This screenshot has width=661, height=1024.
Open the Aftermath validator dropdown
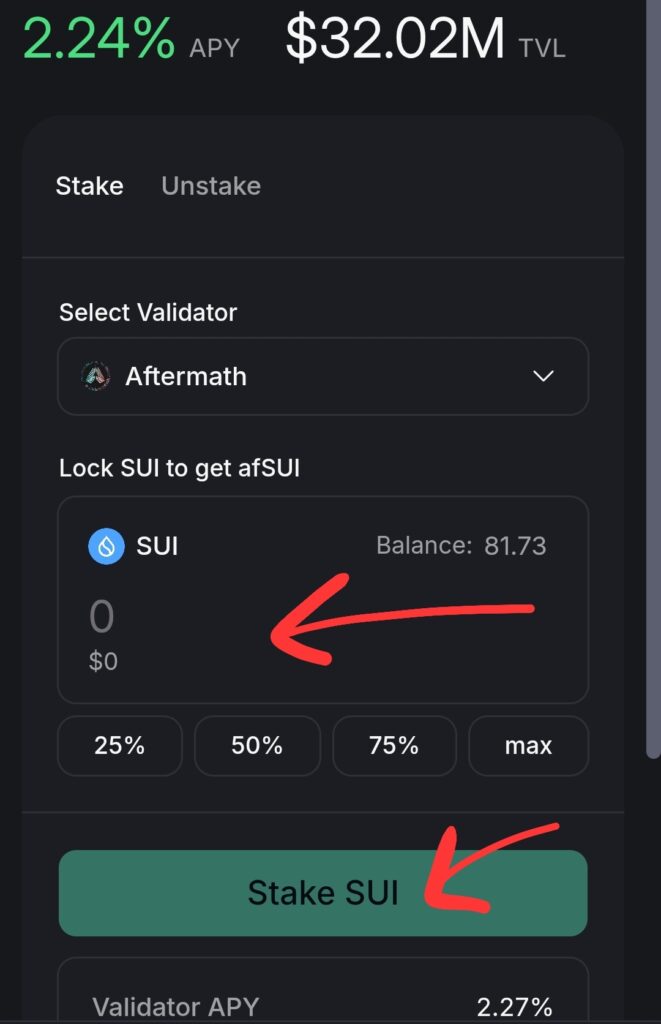[322, 376]
